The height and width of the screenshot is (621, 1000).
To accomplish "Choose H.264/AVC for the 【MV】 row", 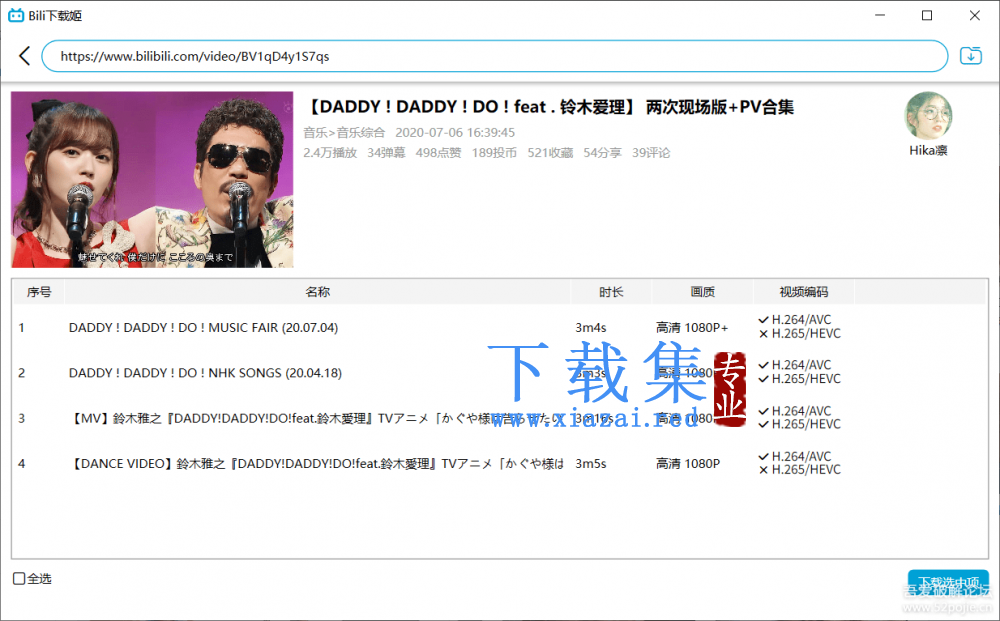I will tap(795, 411).
